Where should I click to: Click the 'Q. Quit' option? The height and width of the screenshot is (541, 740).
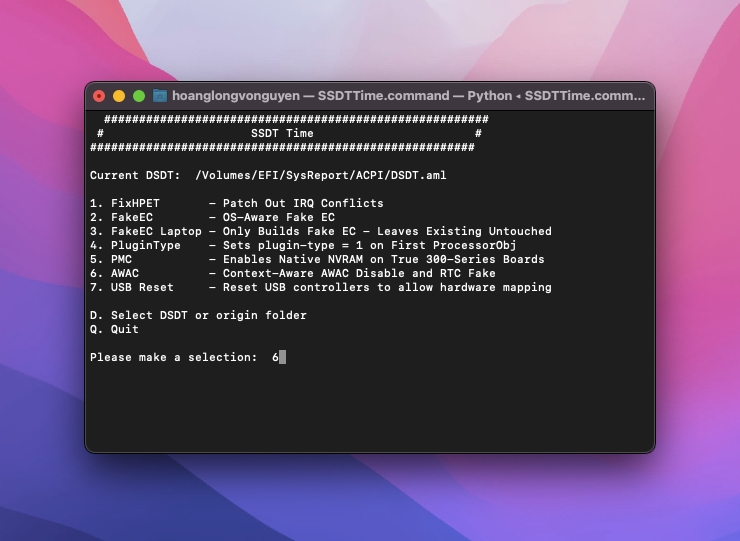114,329
